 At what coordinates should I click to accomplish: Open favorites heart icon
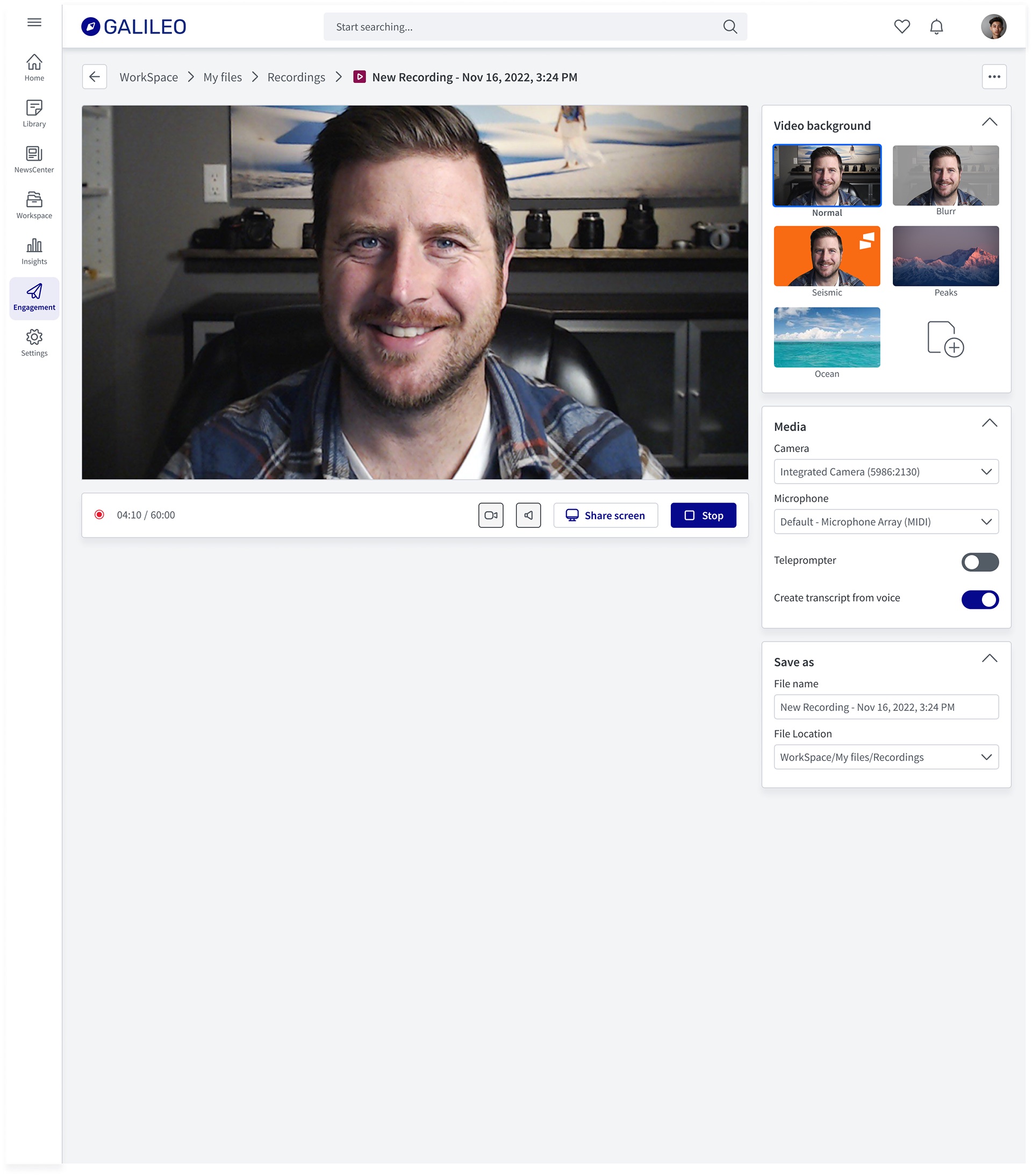tap(901, 26)
